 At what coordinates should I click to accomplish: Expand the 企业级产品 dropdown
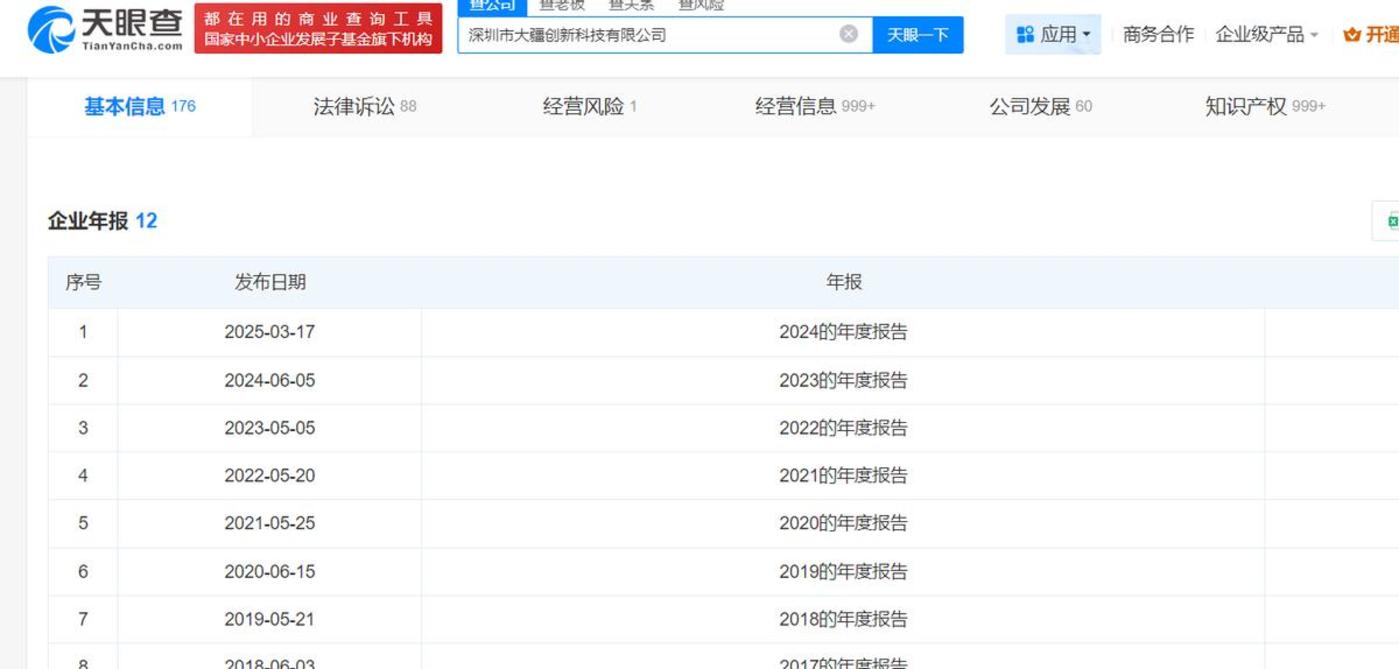pyautogui.click(x=1266, y=35)
